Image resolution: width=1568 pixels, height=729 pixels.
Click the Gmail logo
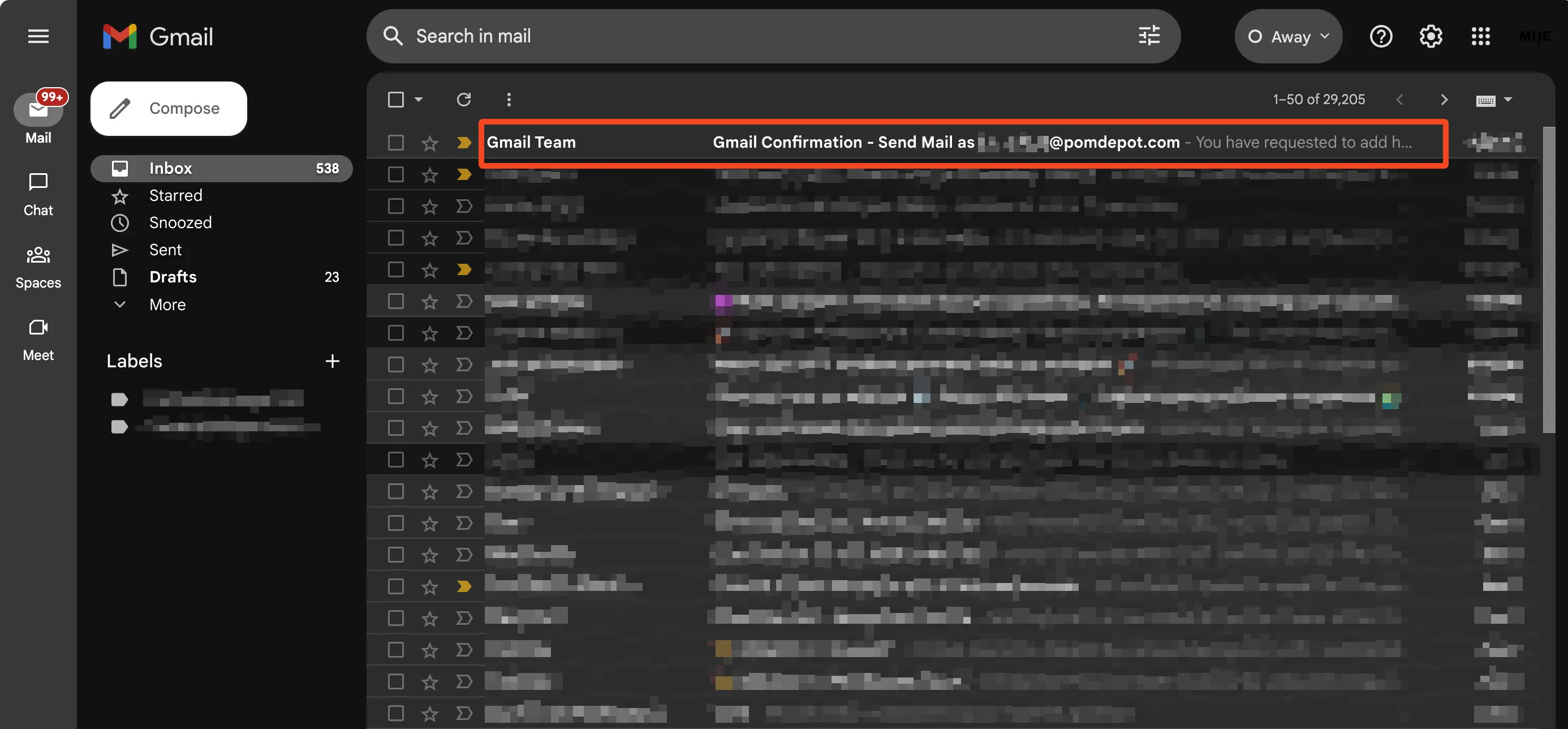click(x=158, y=37)
